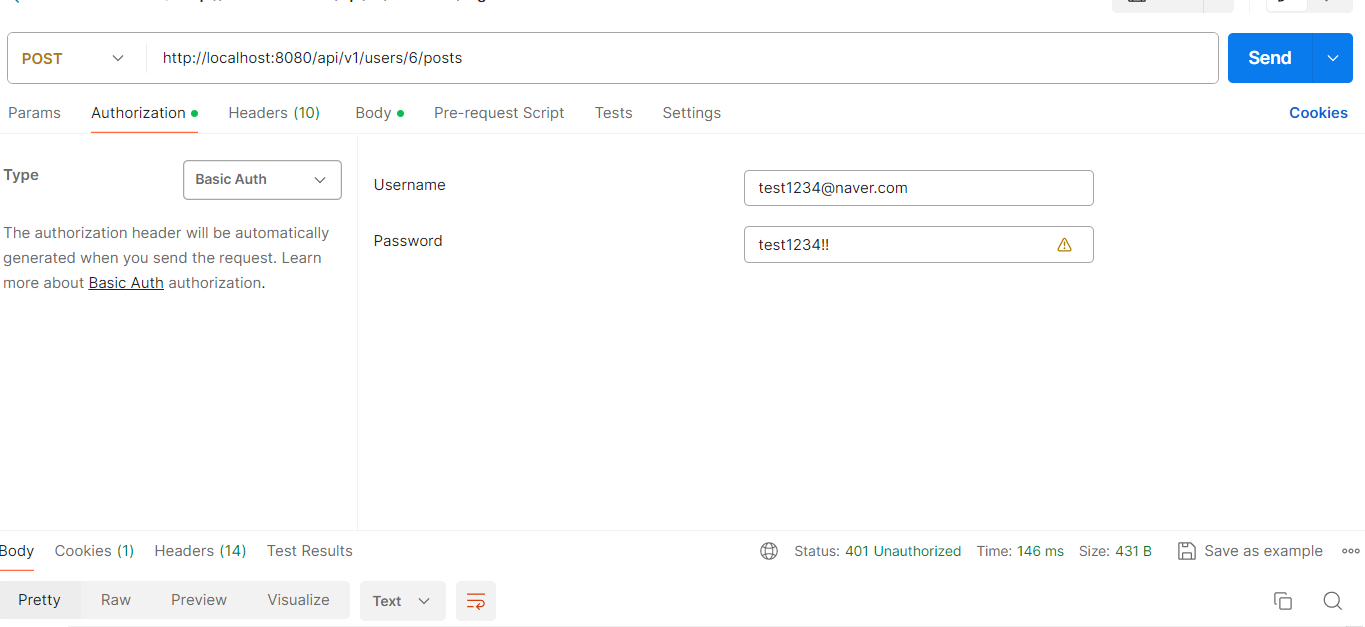Select the Authorization tab

click(x=144, y=113)
